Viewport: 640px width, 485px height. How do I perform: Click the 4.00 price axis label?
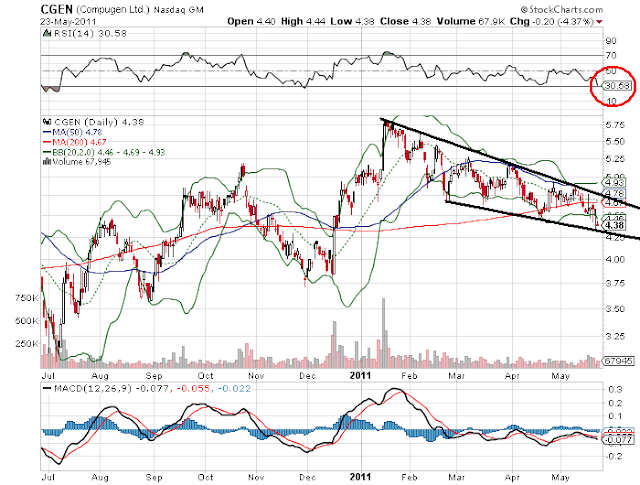coord(615,260)
